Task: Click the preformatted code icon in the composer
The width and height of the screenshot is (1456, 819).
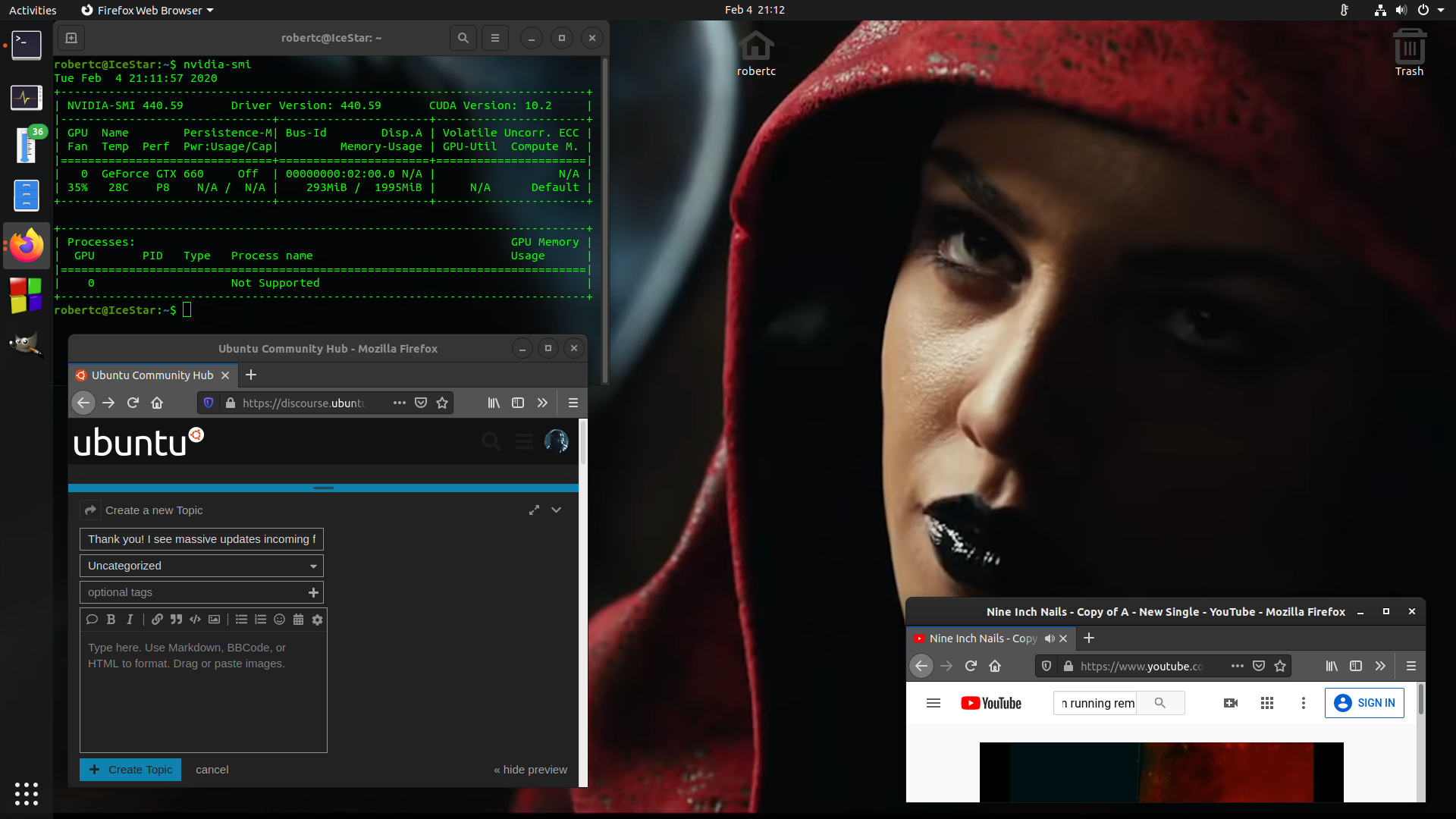Action: (196, 620)
